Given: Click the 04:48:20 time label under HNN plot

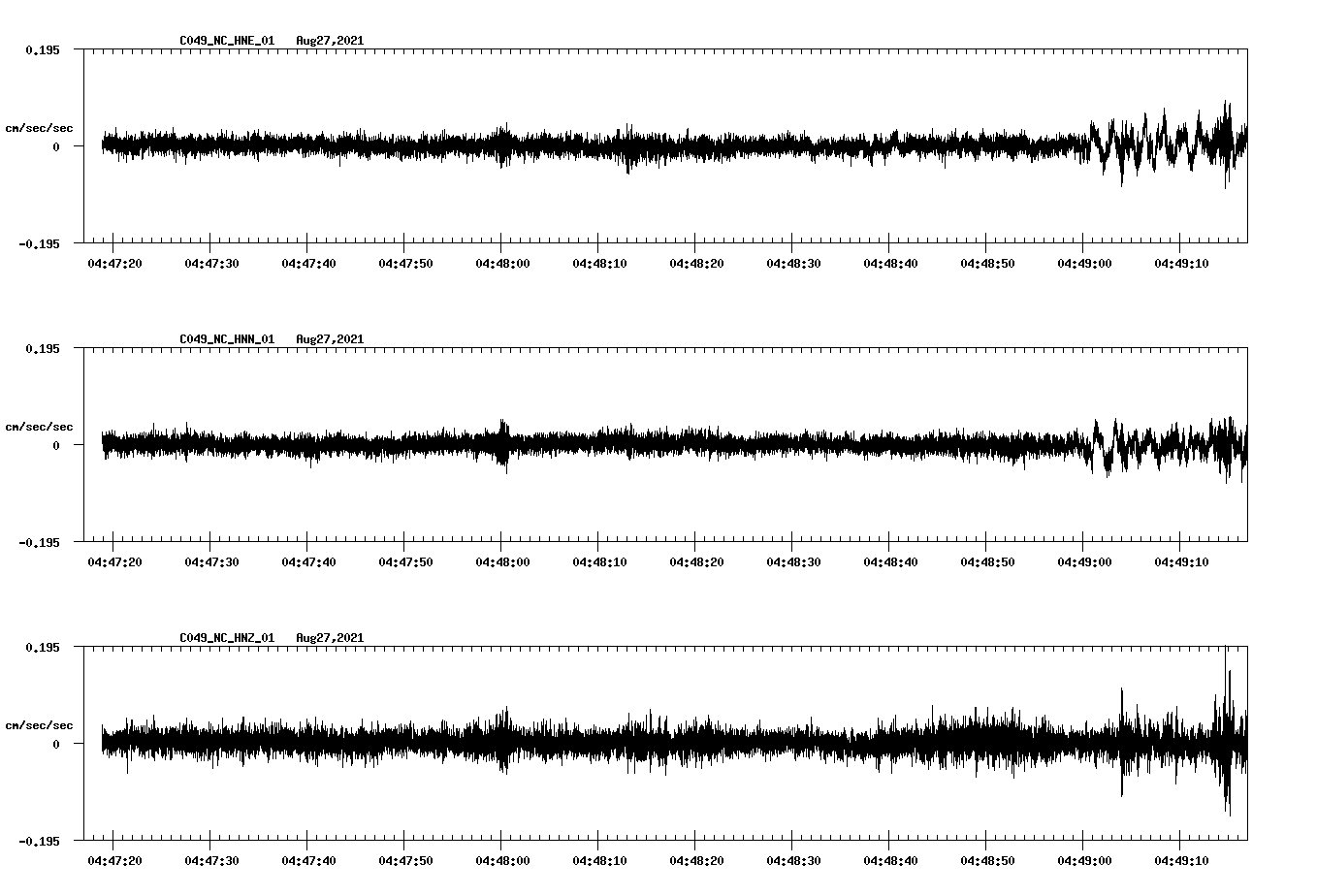Looking at the screenshot, I should tap(696, 561).
